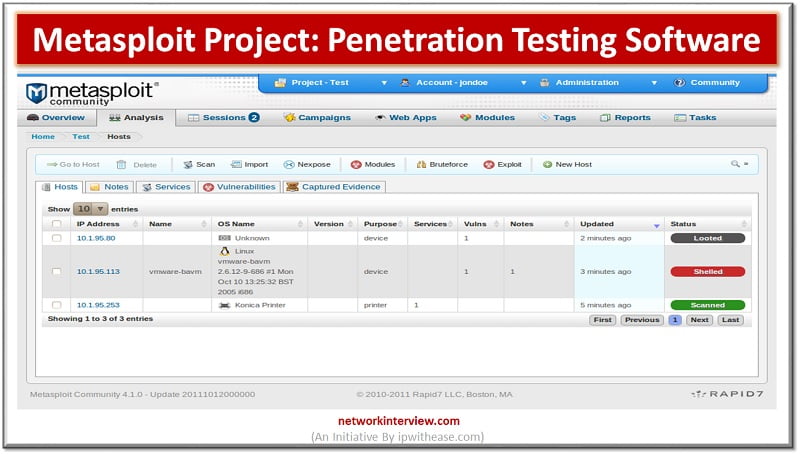The height and width of the screenshot is (455, 800).
Task: Open the Show entries count dropdown
Action: click(x=91, y=209)
